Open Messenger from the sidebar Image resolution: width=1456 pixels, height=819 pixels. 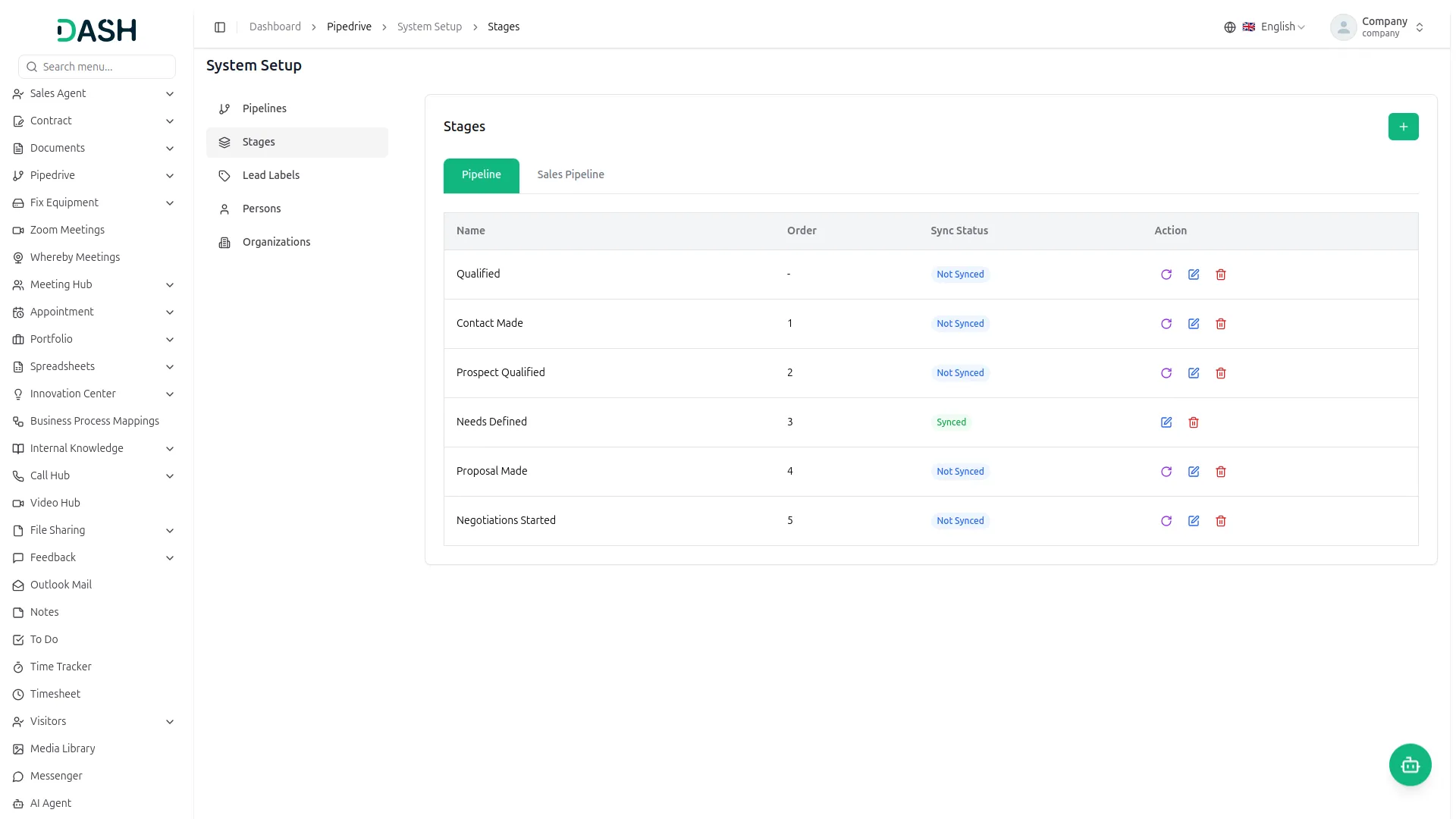click(94, 776)
